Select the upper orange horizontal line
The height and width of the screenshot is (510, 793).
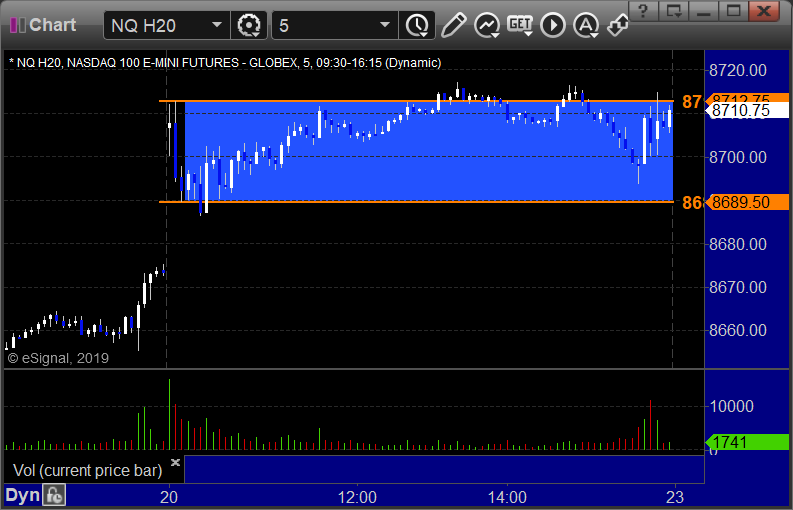[416, 101]
